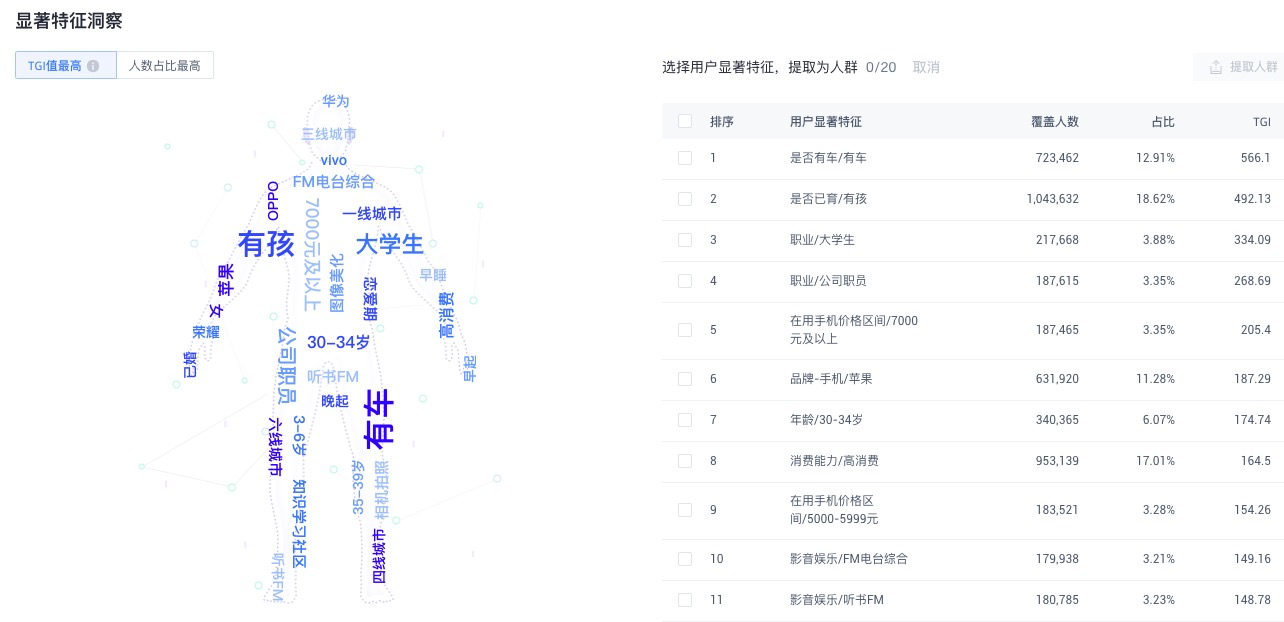Open the TGI值最高 info tooltip icon
1284x622 pixels.
coord(92,65)
